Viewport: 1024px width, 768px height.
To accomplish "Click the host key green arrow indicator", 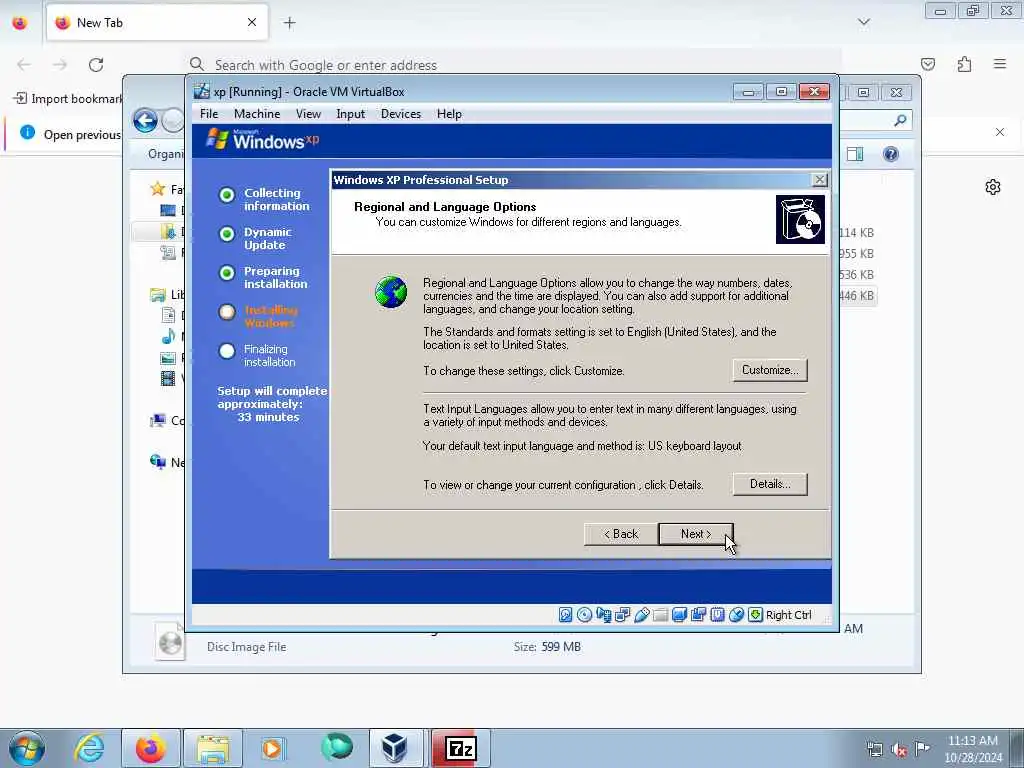I will pos(755,615).
